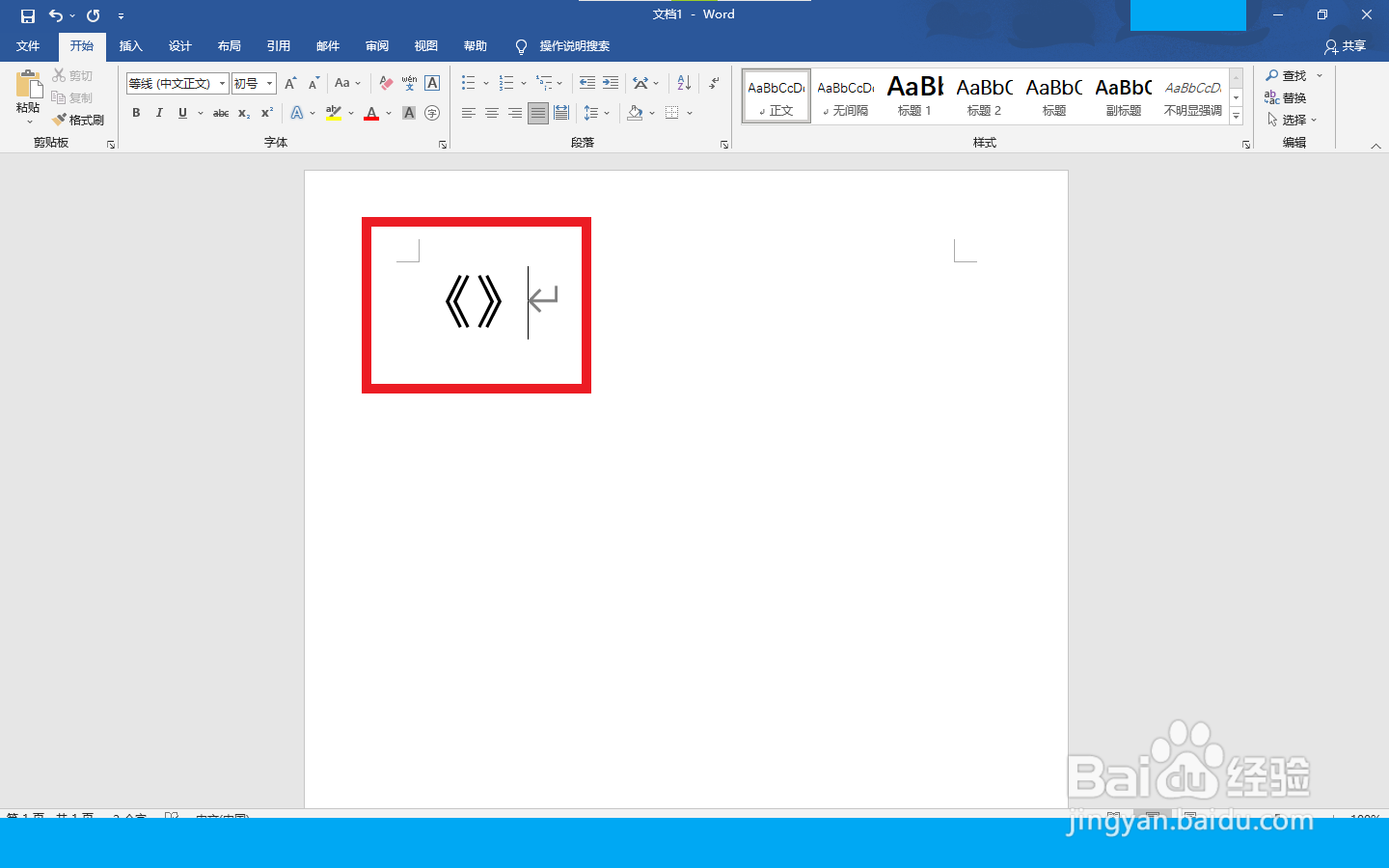Apply yellow text highlight color
This screenshot has height=868, width=1389.
coord(334,113)
